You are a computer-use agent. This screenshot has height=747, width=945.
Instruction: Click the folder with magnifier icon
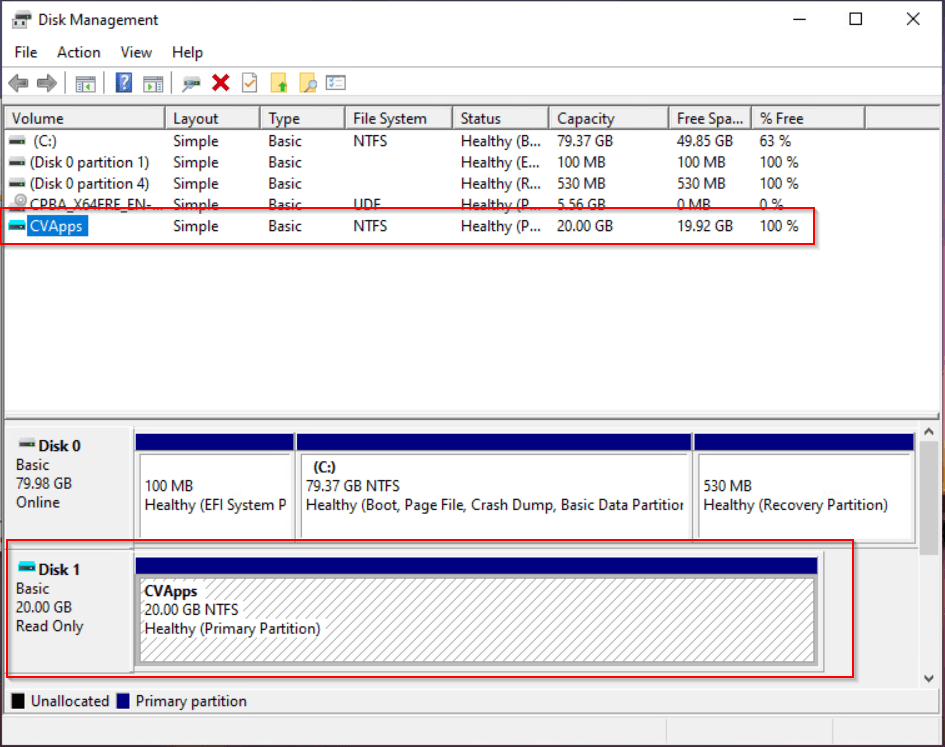(x=308, y=83)
